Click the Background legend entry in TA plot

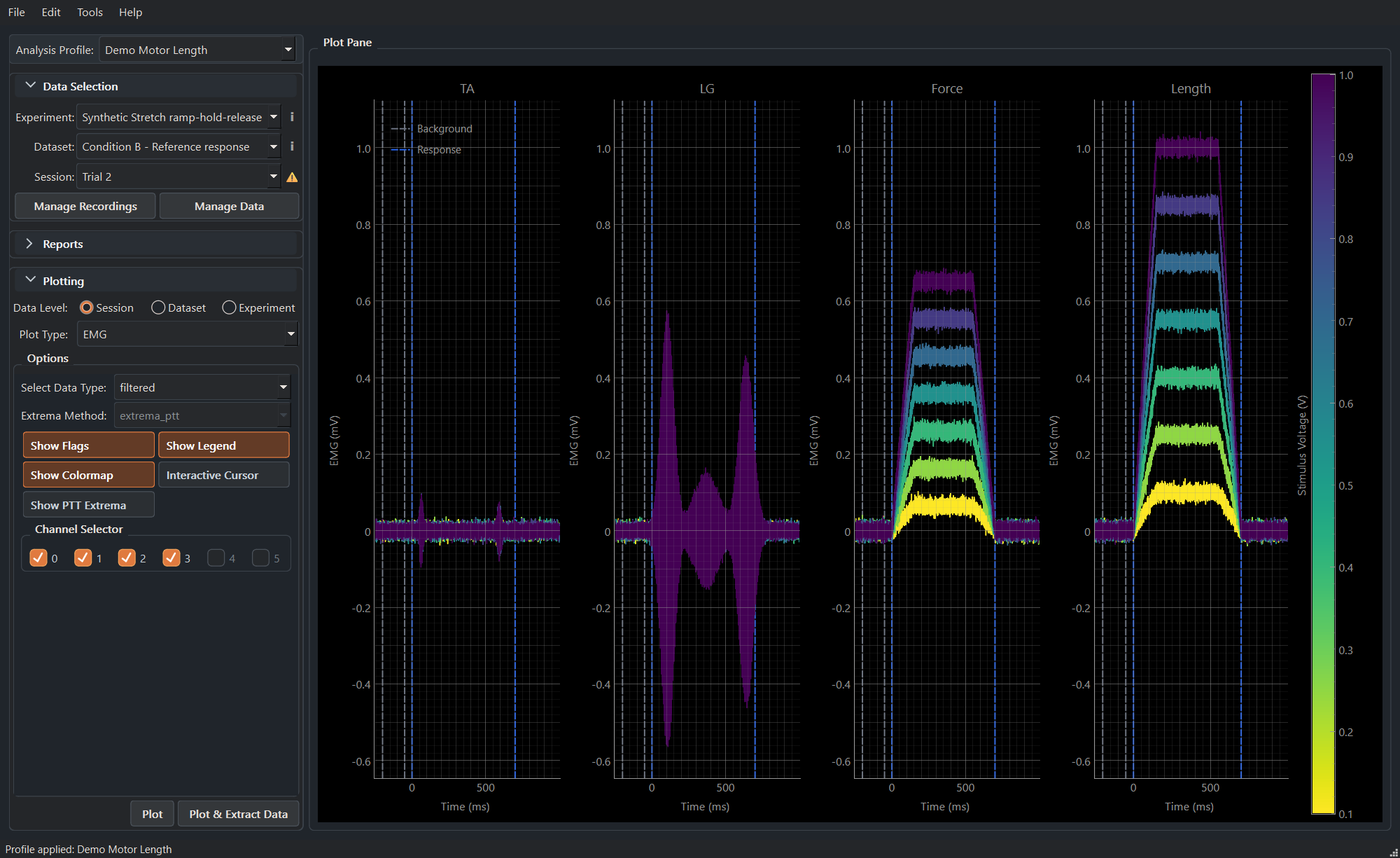(431, 129)
